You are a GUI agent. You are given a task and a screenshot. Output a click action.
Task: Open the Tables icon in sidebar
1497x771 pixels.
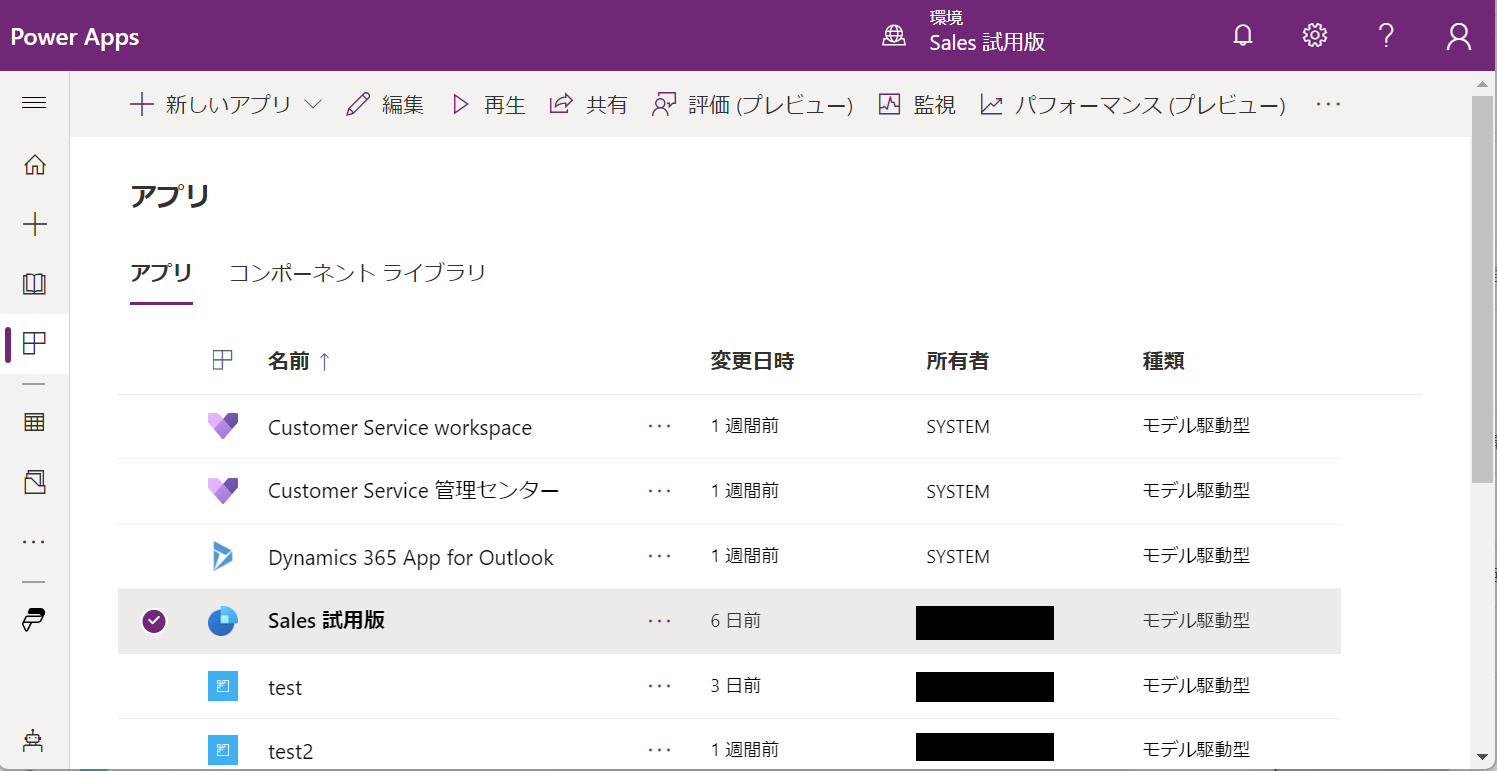[x=34, y=422]
